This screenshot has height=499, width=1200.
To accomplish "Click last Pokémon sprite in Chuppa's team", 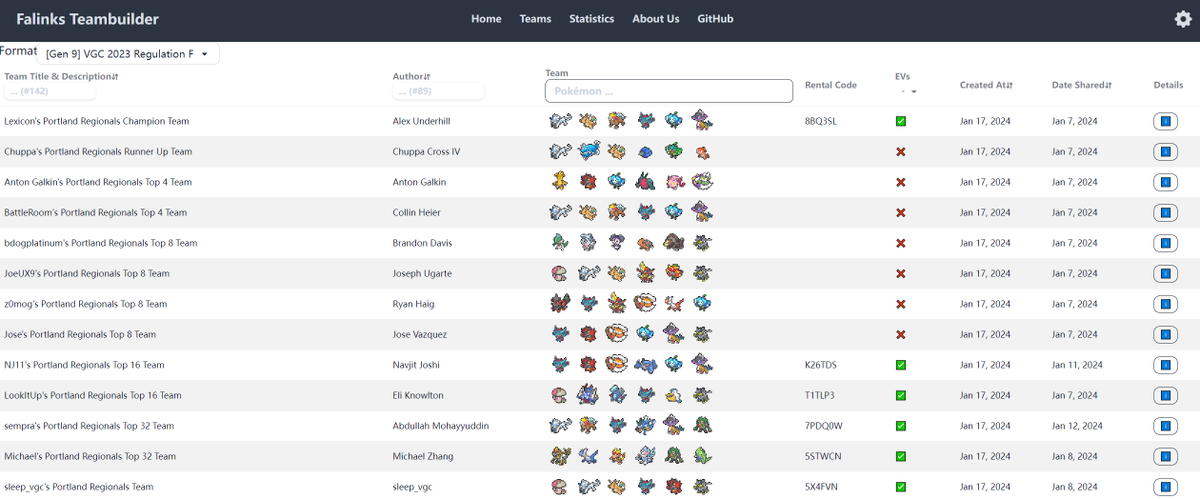I will (703, 152).
